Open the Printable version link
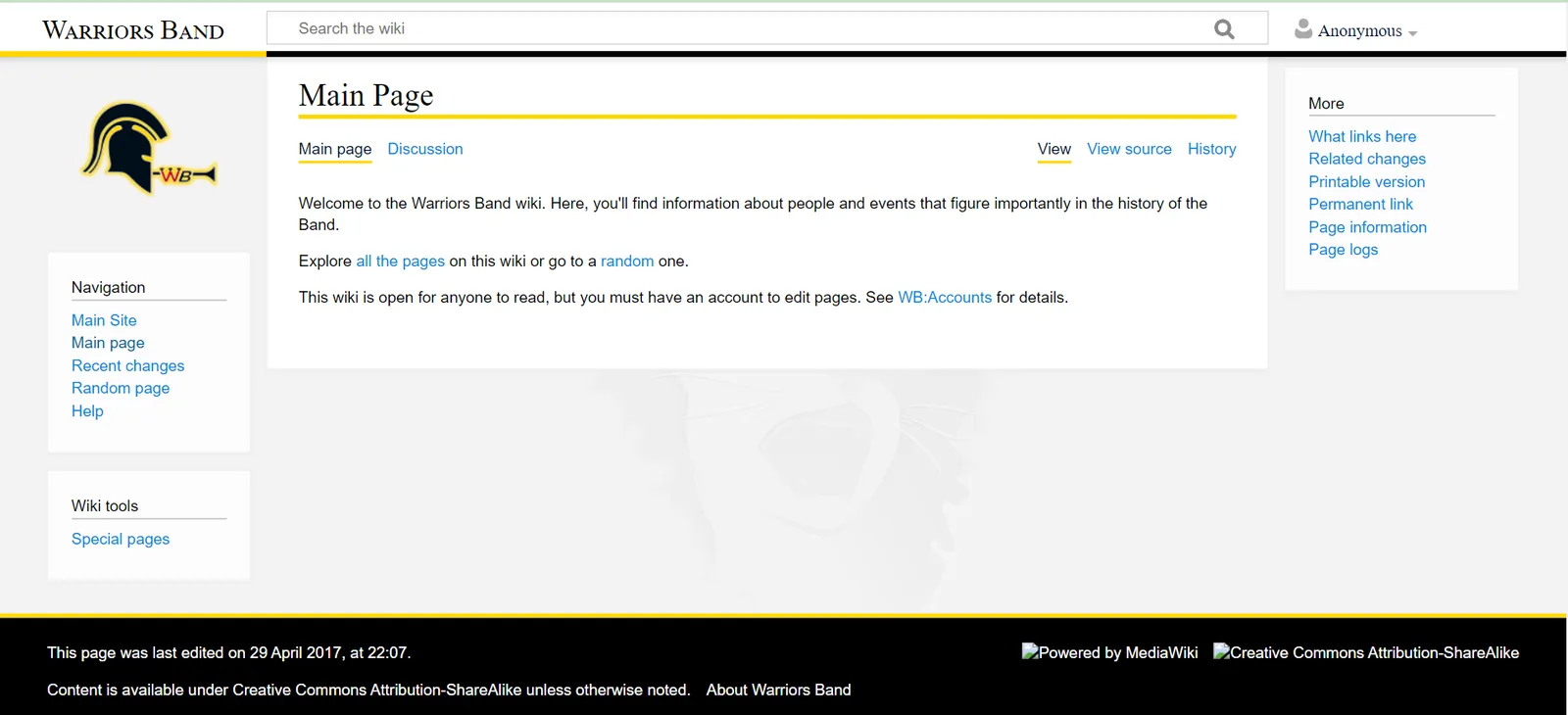 point(1366,181)
